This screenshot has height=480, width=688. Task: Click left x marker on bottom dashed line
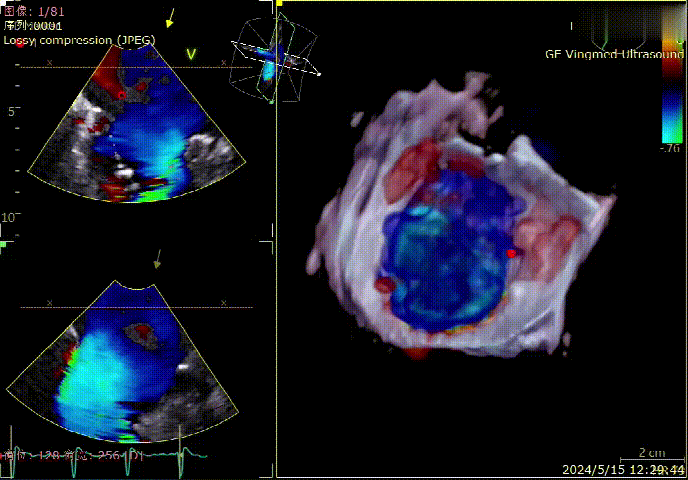point(50,302)
